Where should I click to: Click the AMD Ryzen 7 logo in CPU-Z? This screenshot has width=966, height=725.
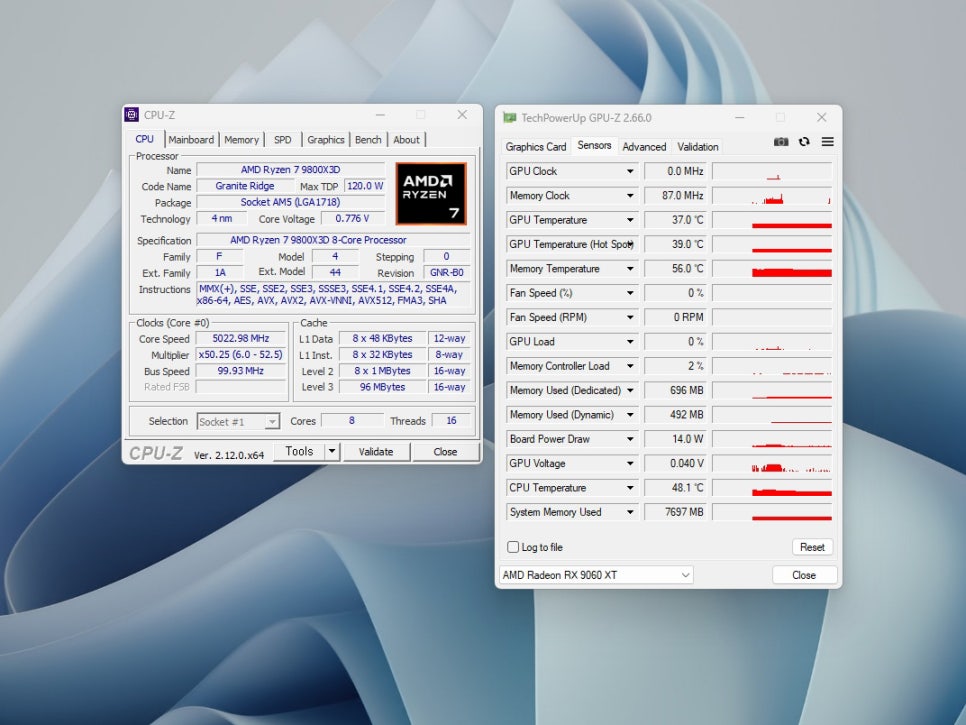(431, 193)
